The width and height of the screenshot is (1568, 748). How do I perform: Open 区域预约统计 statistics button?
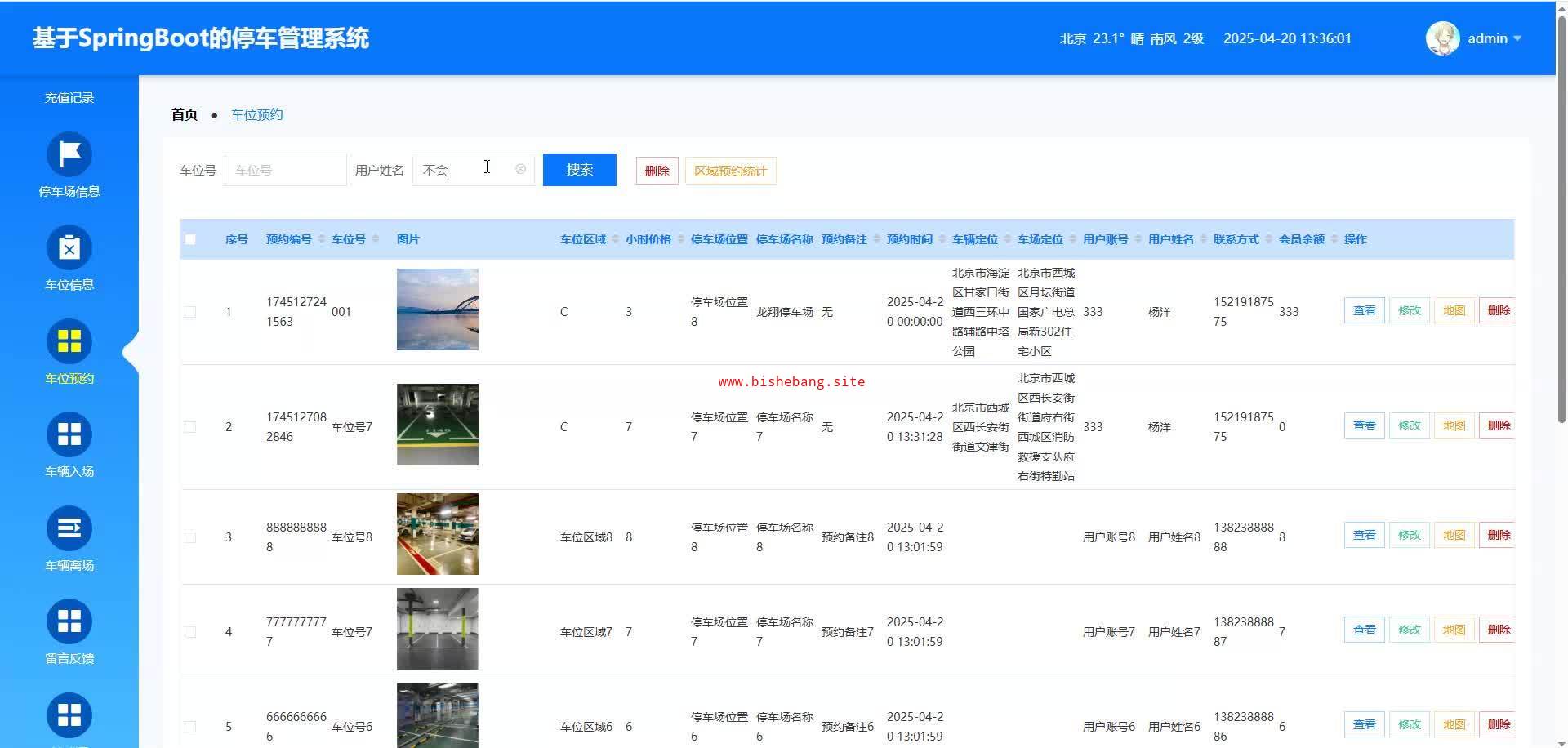click(730, 171)
